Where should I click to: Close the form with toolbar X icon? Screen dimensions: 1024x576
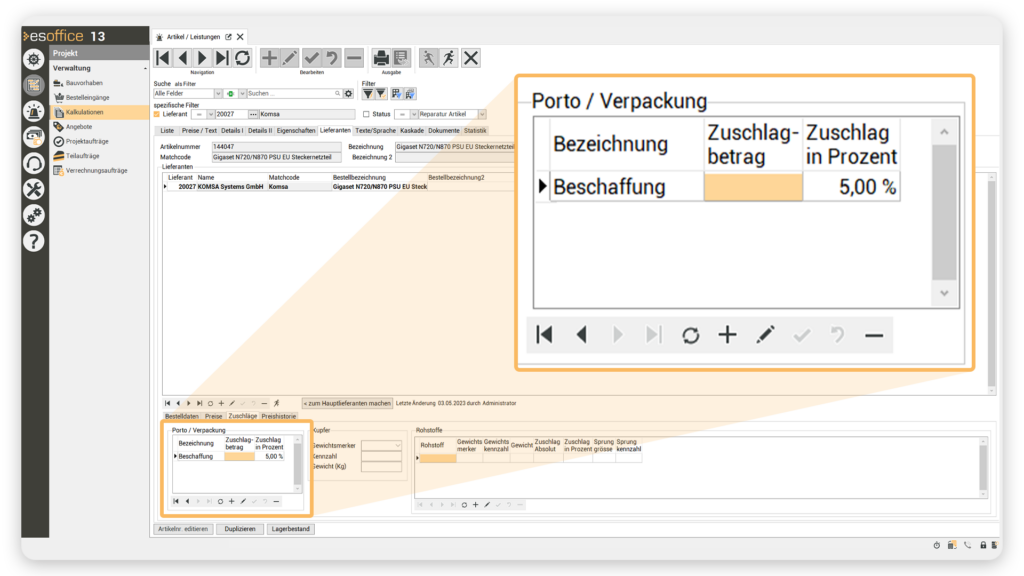click(x=471, y=58)
